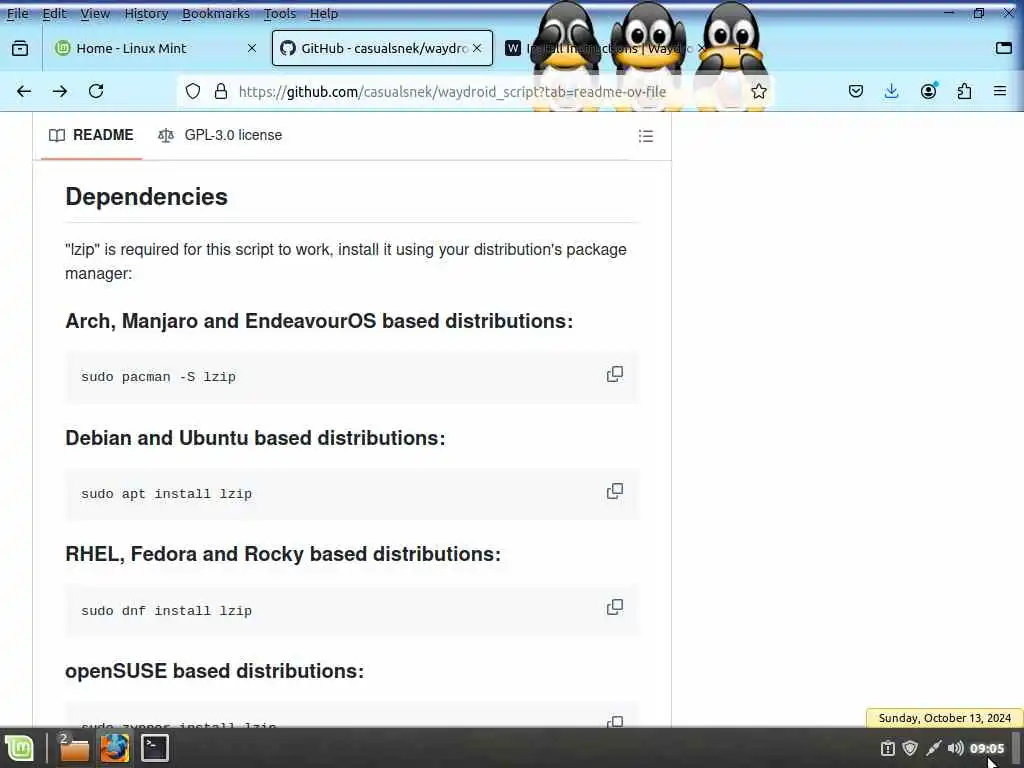Open the clock calendar showing 09:05
1024x768 pixels.
pos(987,748)
